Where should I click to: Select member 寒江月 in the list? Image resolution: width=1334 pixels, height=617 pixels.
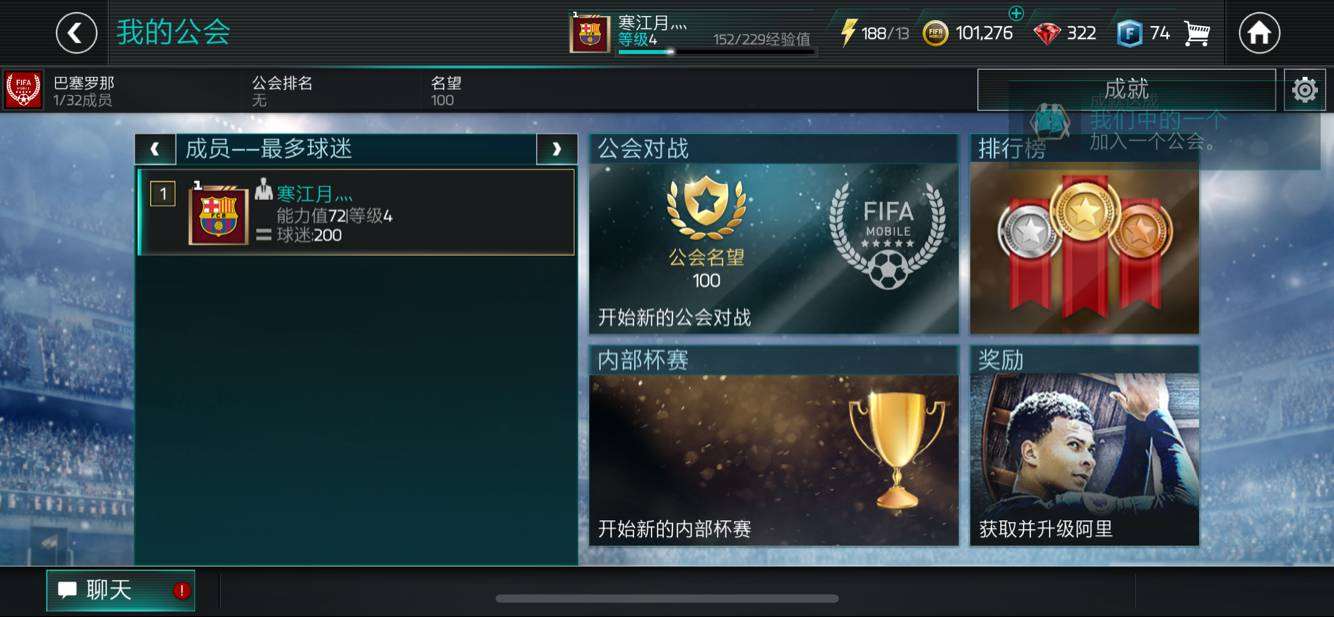[356, 212]
